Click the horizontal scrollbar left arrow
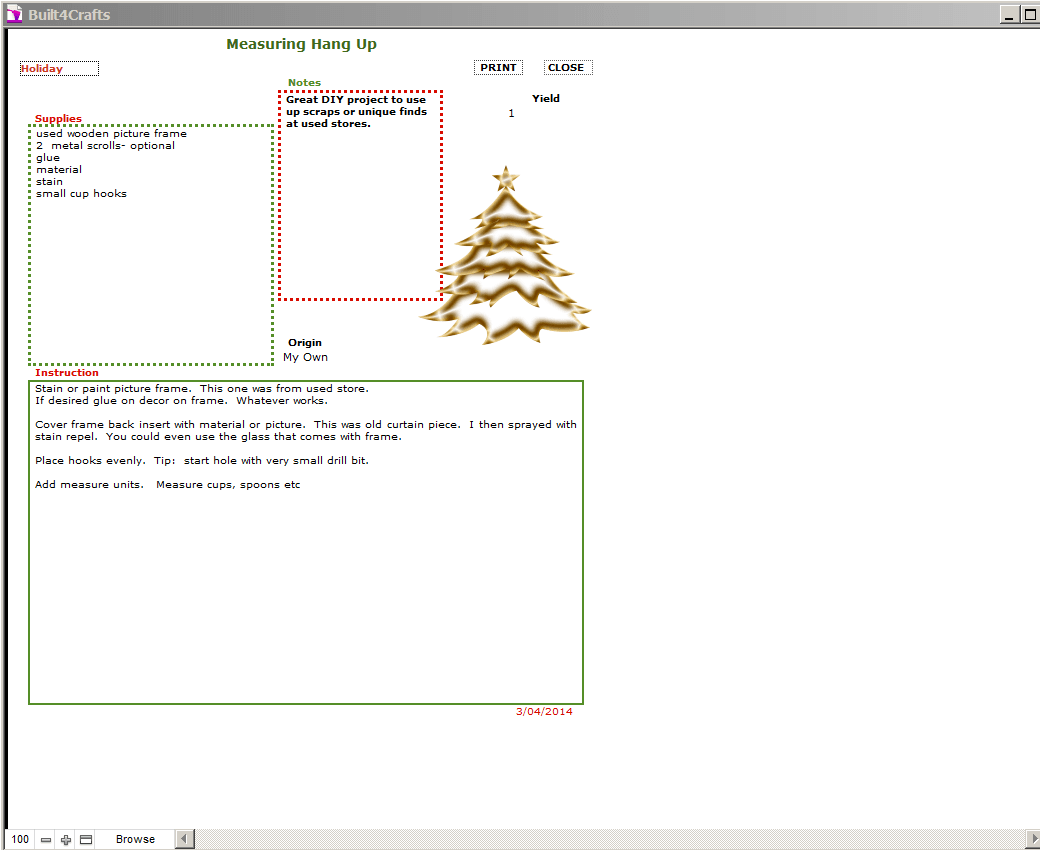Screen dimensions: 1040x850 [183, 839]
